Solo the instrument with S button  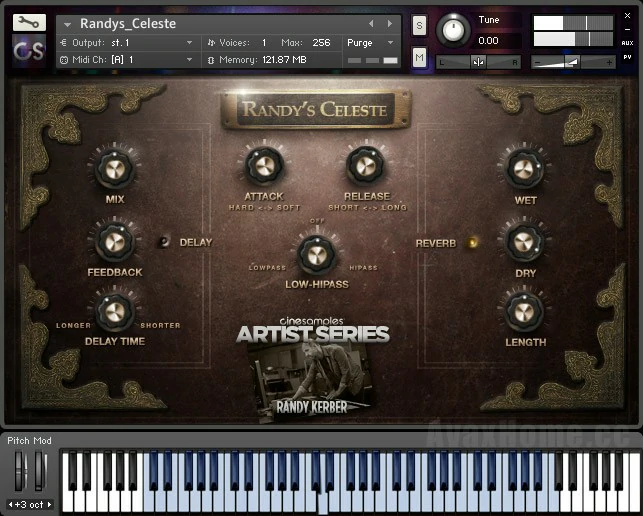(x=419, y=25)
